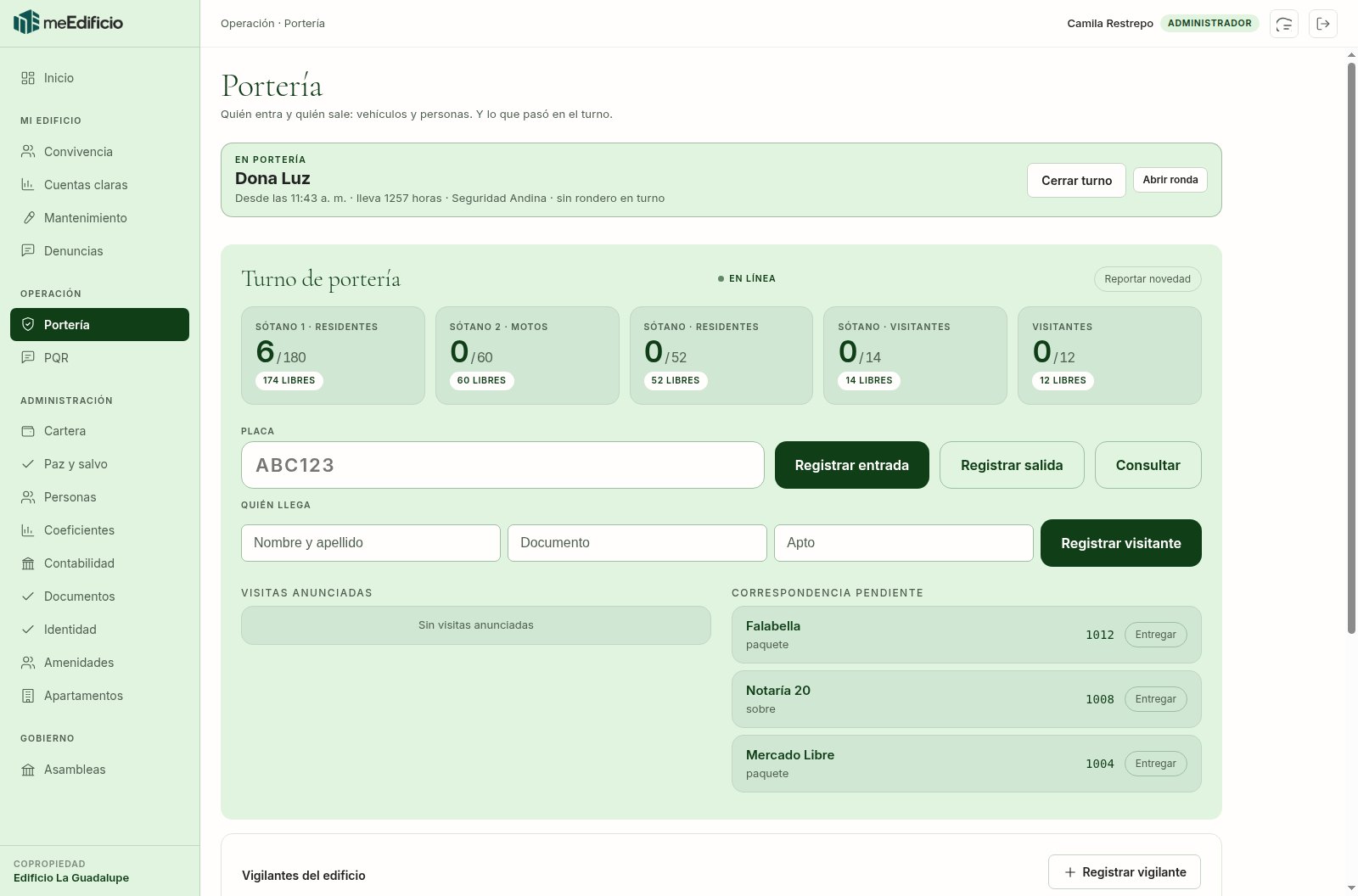Click Abrir ronda button
The height and width of the screenshot is (896, 1358).
1170,180
